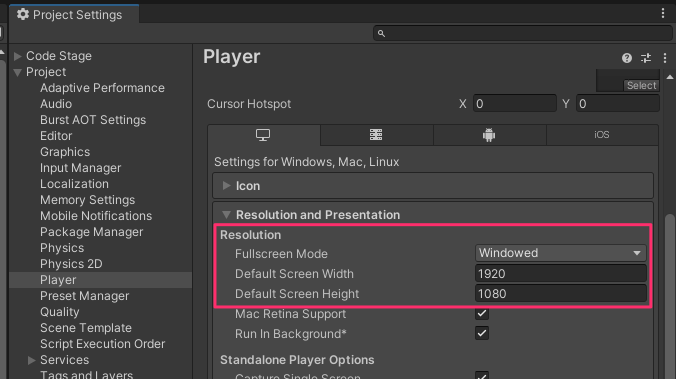Toggle the Run In Background checkbox
Viewport: 676px width, 379px height.
click(x=482, y=333)
